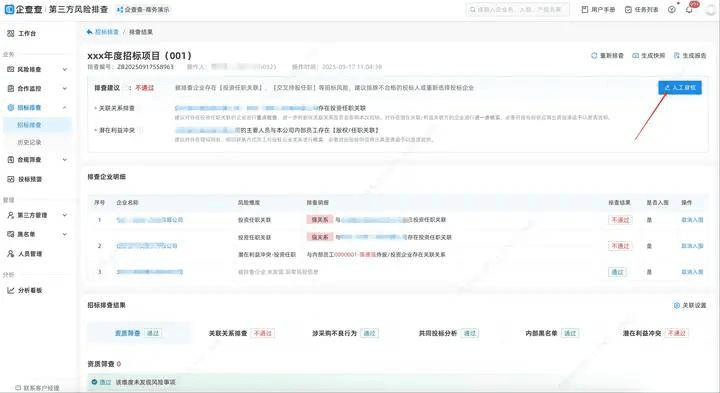Click the 该维度未发现风险事项 message
This screenshot has width=720, height=393.
(x=145, y=382)
